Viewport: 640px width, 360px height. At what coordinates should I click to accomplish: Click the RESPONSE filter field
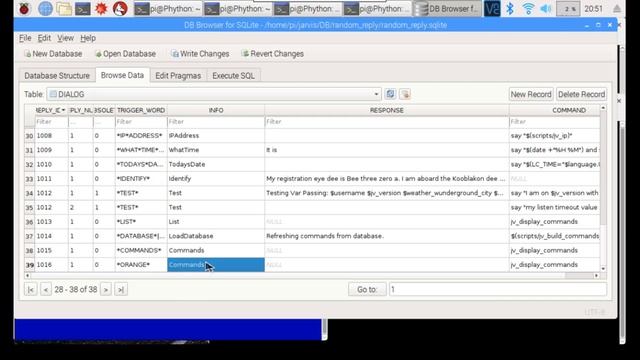[x=387, y=122]
